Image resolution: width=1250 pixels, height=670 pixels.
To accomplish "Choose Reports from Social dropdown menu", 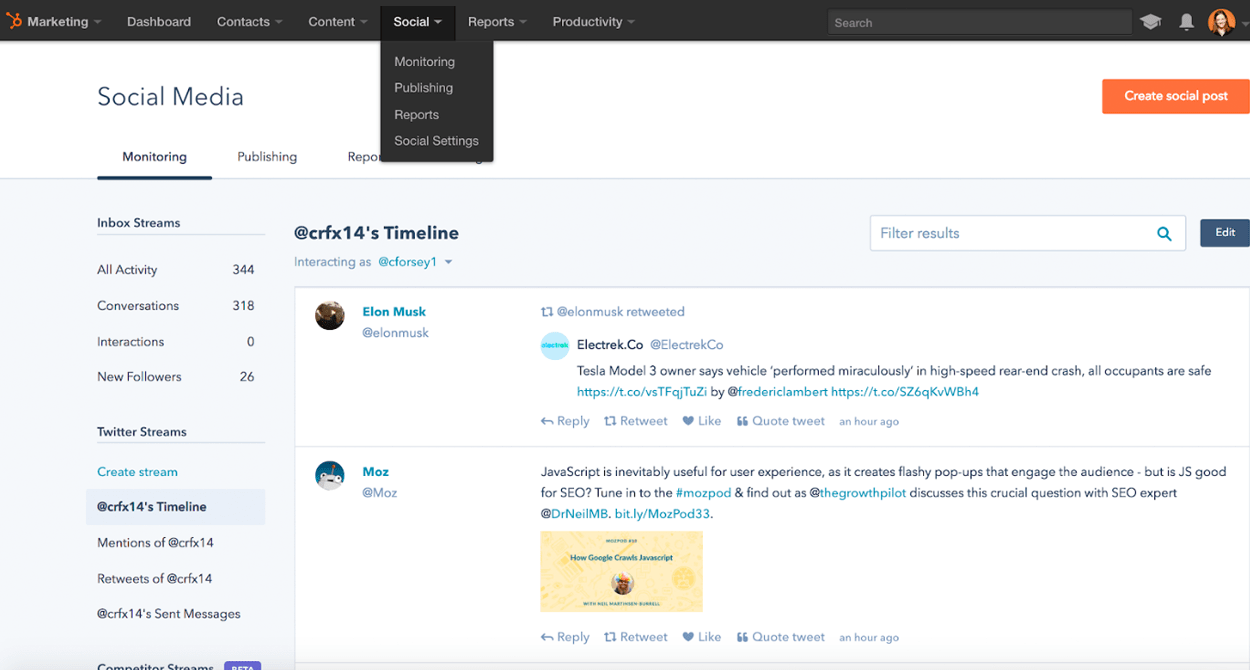I will 416,115.
